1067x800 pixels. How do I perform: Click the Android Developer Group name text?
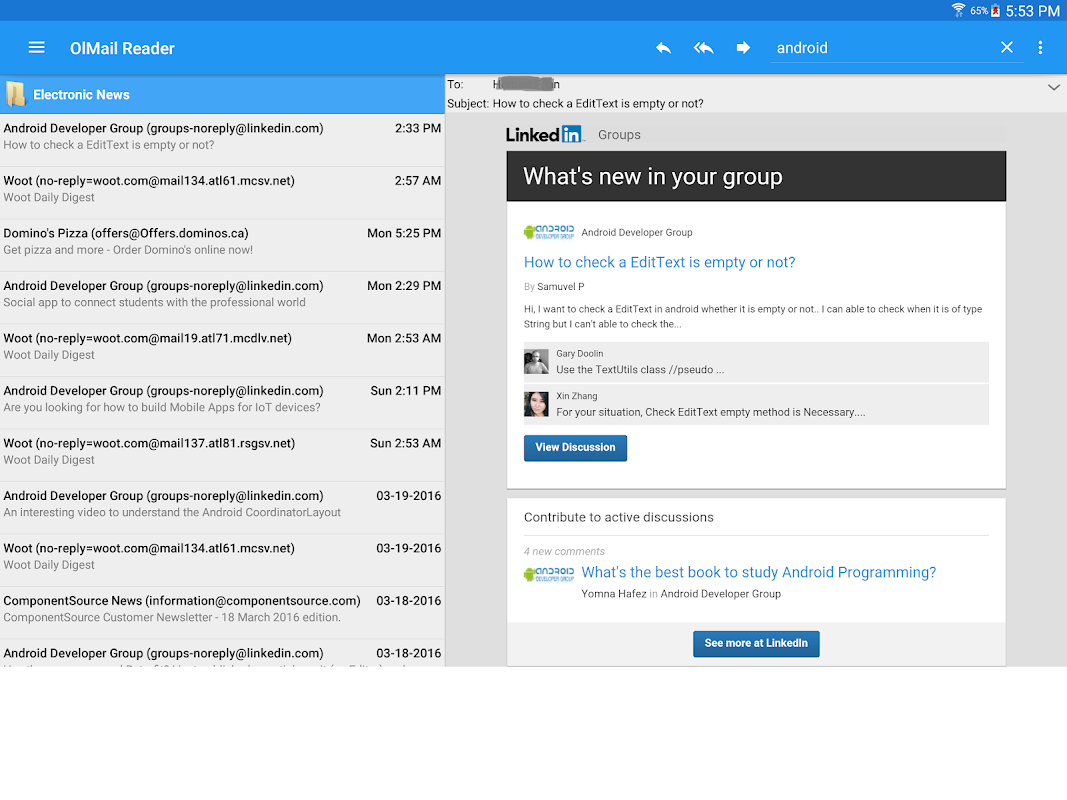pos(637,233)
